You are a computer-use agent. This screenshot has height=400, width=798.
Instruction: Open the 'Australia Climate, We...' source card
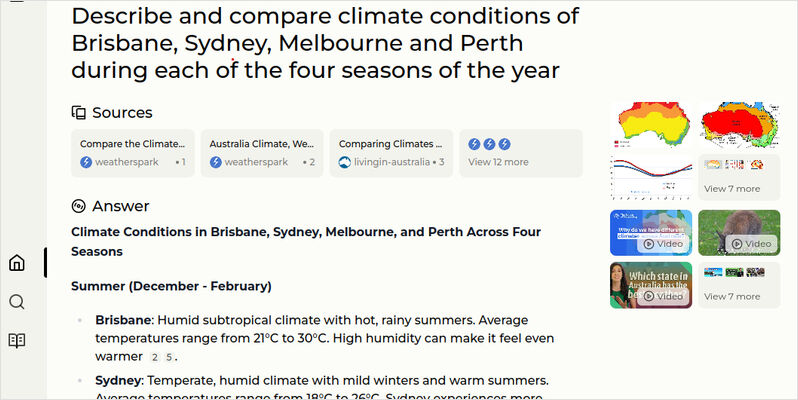pyautogui.click(x=262, y=153)
